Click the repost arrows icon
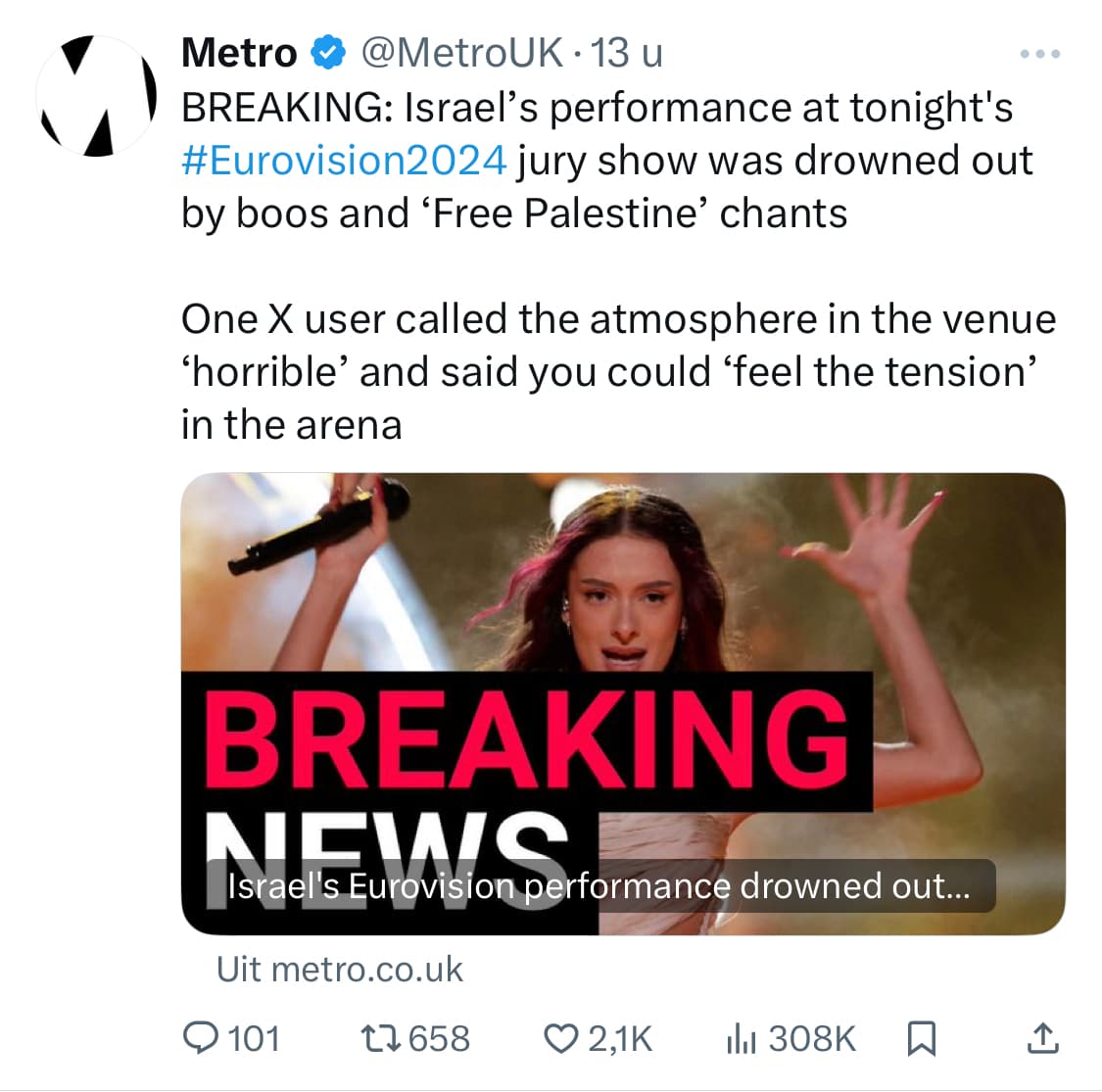Screen dimensions: 1102x1092 coord(379,1038)
